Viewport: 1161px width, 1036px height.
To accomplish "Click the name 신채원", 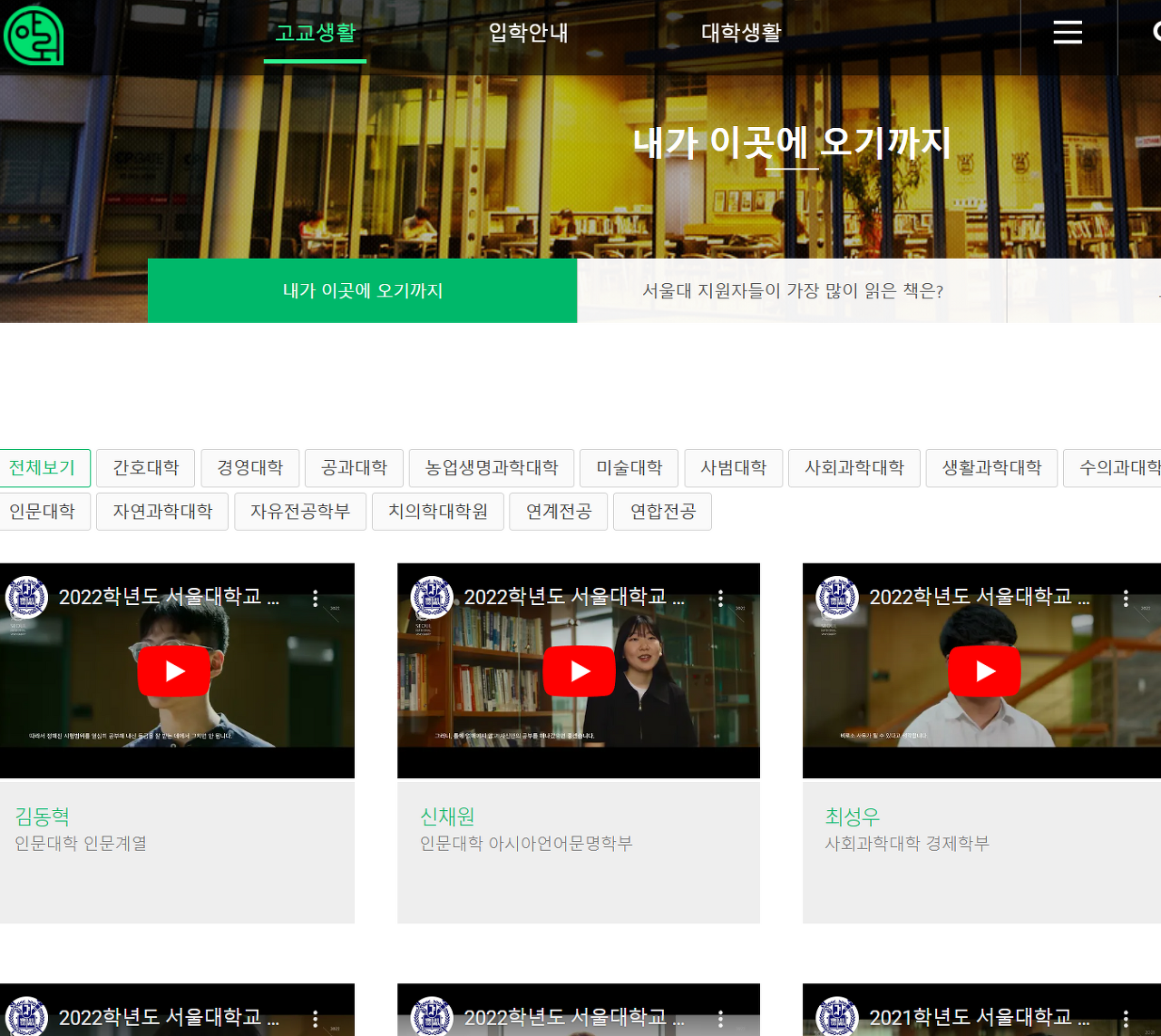I will tap(447, 816).
